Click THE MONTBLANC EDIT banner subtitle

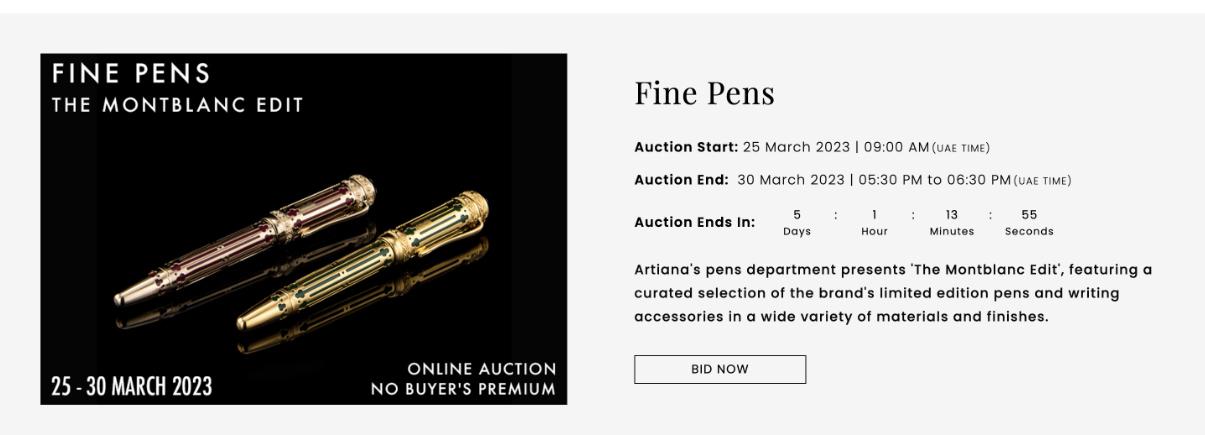click(x=177, y=105)
